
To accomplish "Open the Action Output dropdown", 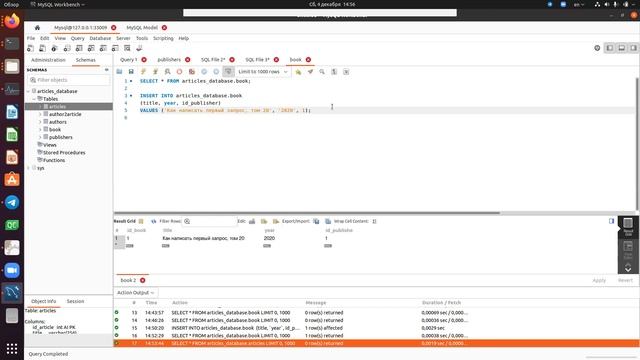I will tap(136, 293).
